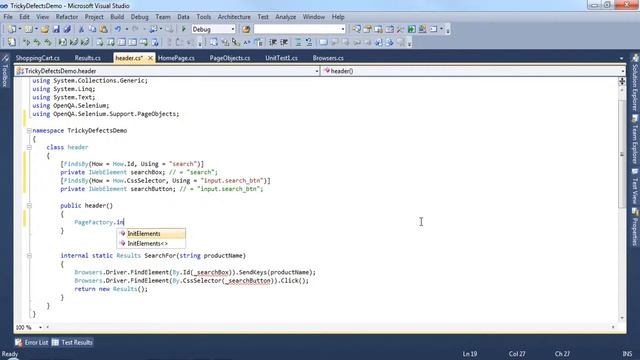Switch to the UnitTest1.cs tab
The height and width of the screenshot is (360, 640).
tap(281, 58)
